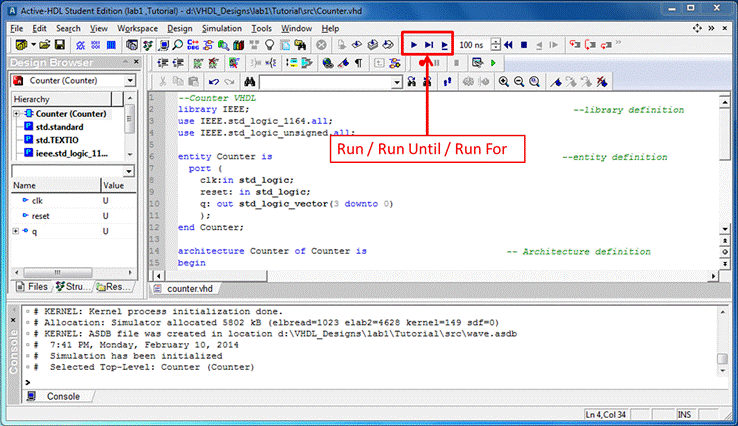Viewport: 738px width, 426px height.
Task: Click the Zoom Out magnifier icon
Action: tap(519, 82)
